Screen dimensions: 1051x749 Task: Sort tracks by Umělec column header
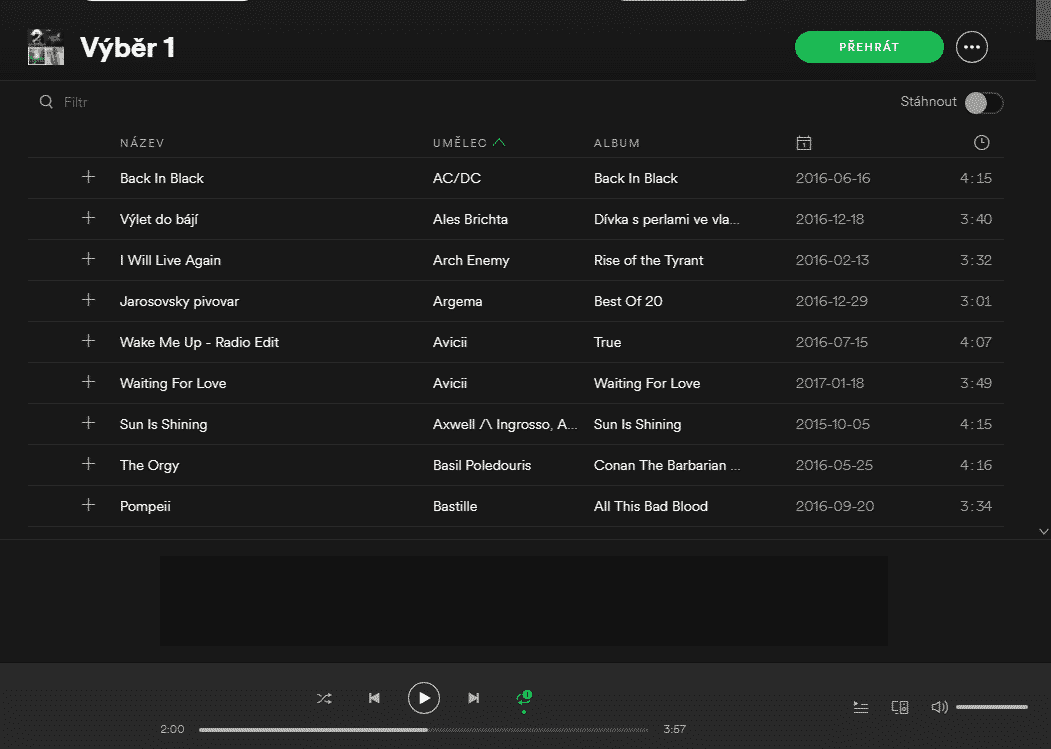[460, 143]
